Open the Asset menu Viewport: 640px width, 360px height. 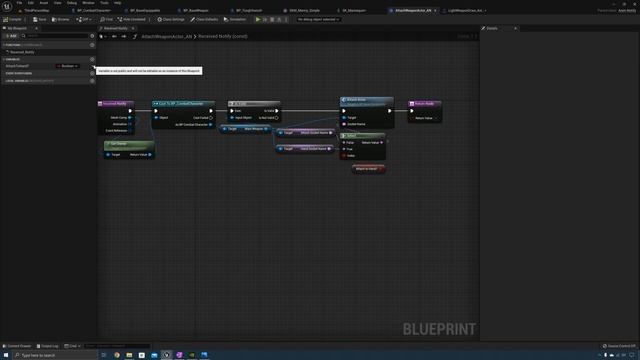click(x=44, y=3)
